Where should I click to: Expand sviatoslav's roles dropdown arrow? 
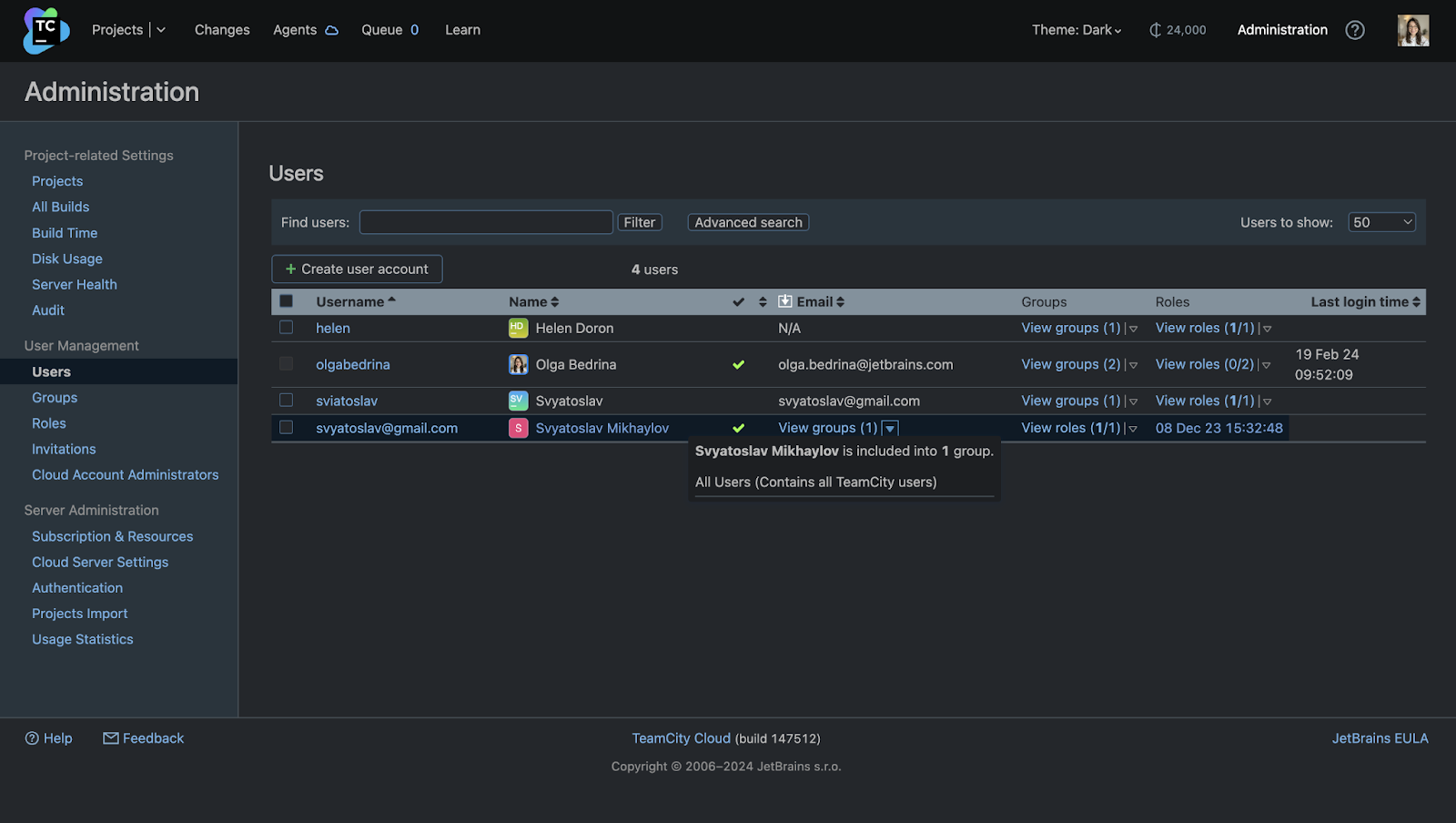click(x=1267, y=401)
